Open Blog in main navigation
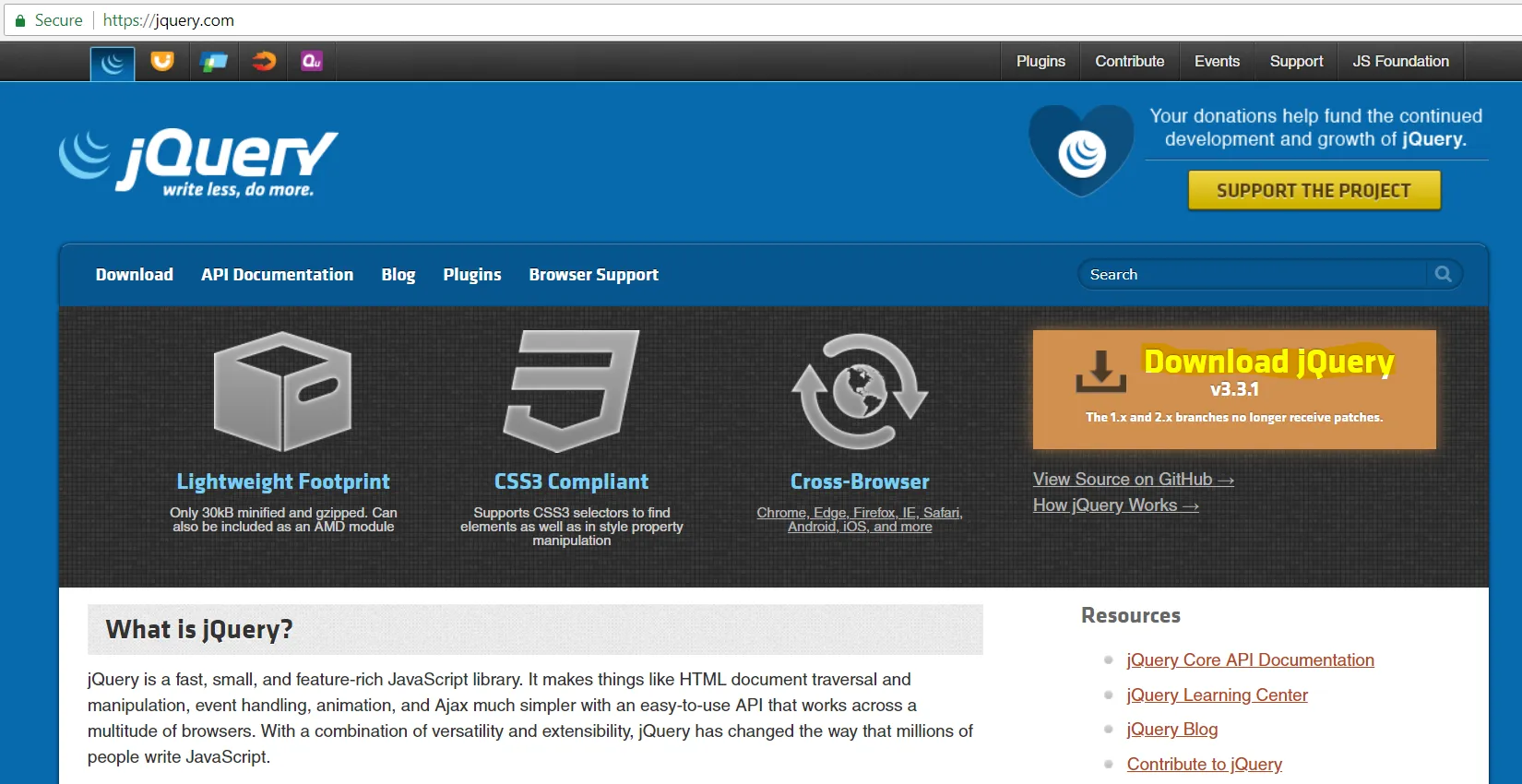 click(398, 275)
